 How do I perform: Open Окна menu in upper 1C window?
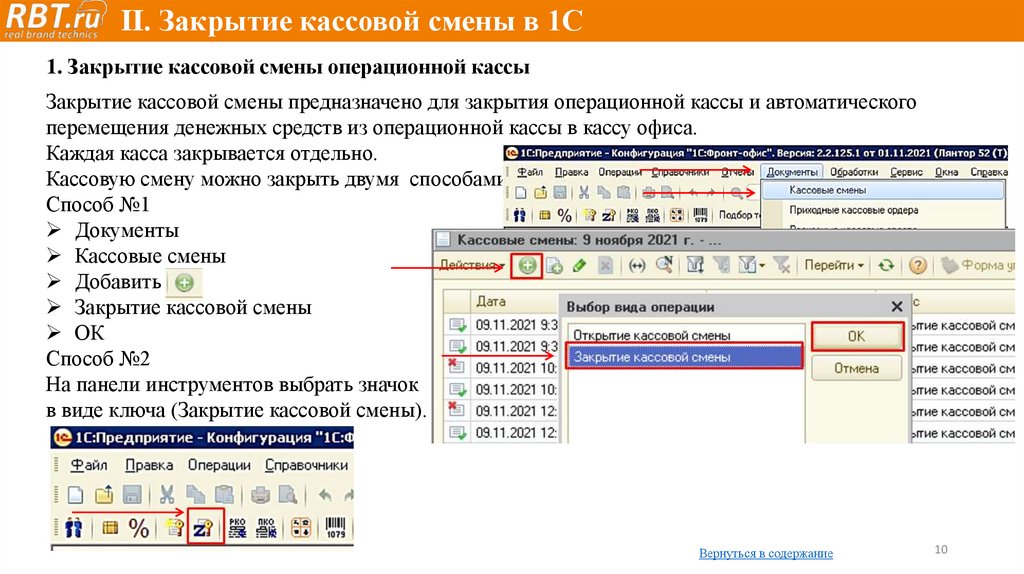click(x=946, y=172)
